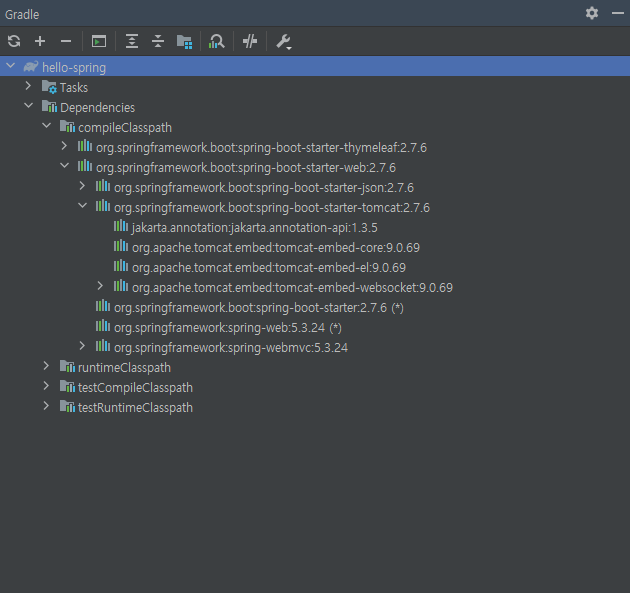Open Gradle build tool settings wrench

tap(284, 42)
